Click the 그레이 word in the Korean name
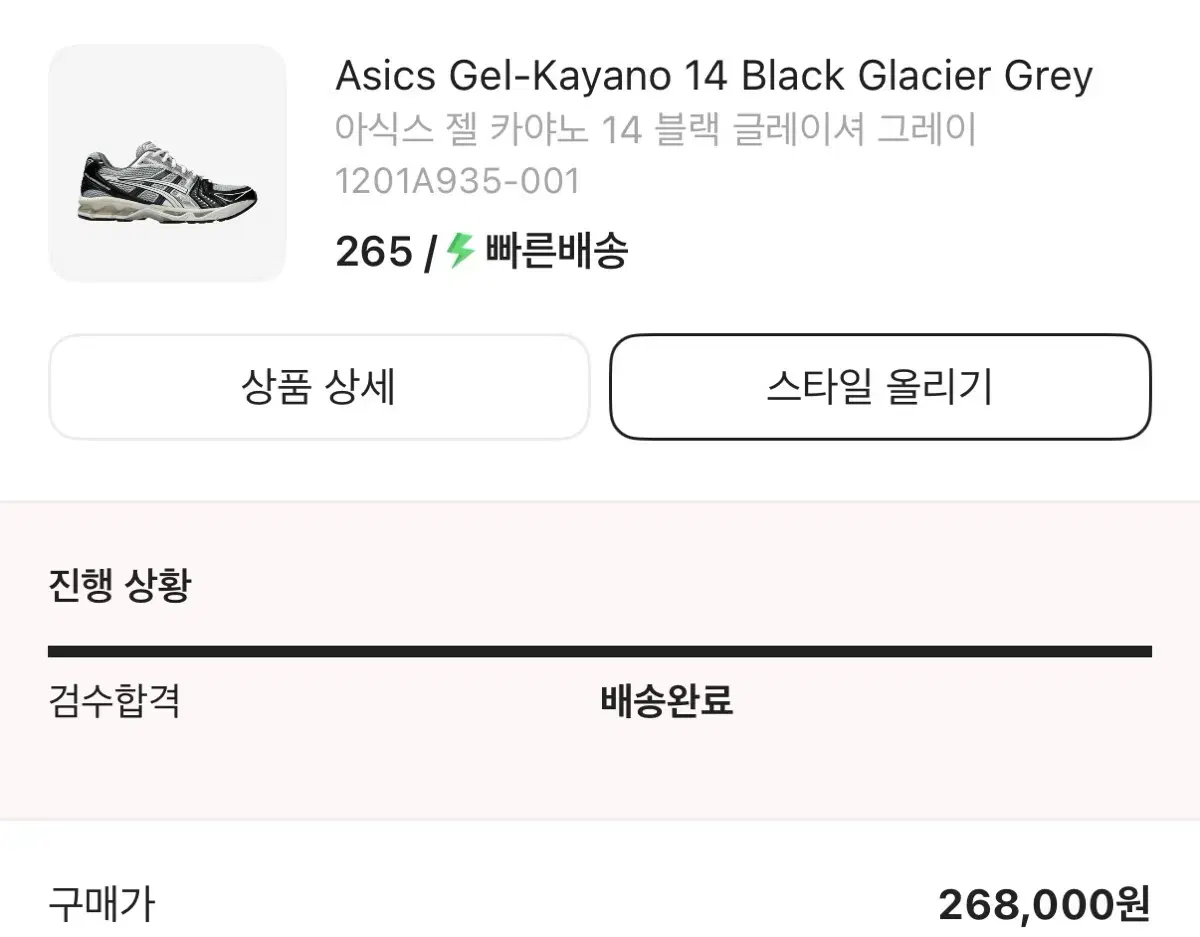Viewport: 1200px width, 937px height. [x=926, y=129]
